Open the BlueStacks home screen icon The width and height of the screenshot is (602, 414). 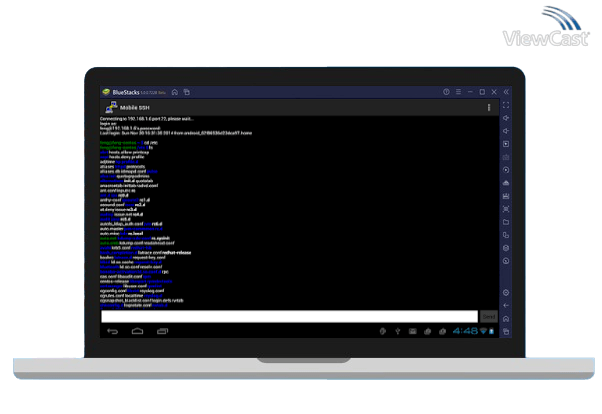175,92
